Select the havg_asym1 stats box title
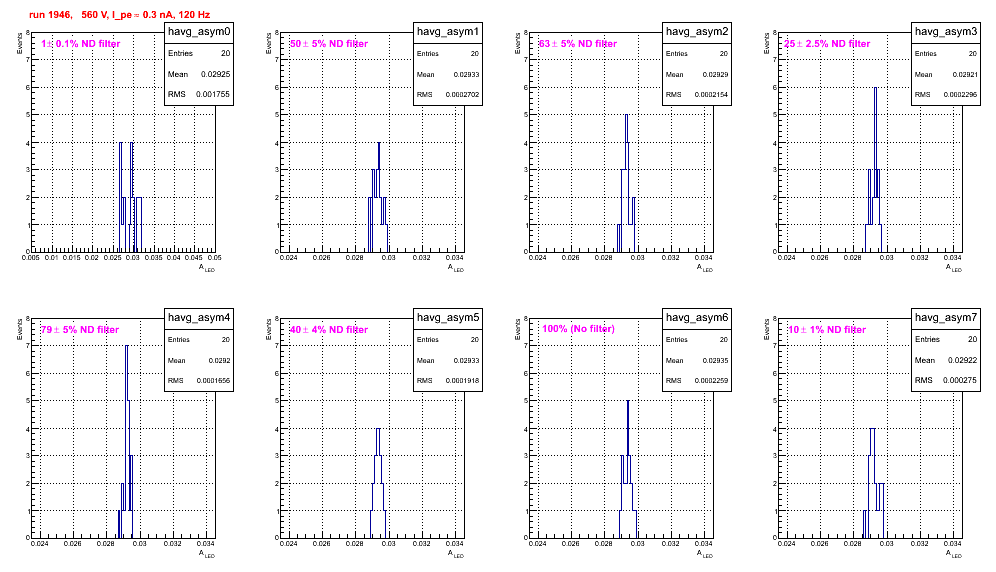 click(x=448, y=31)
